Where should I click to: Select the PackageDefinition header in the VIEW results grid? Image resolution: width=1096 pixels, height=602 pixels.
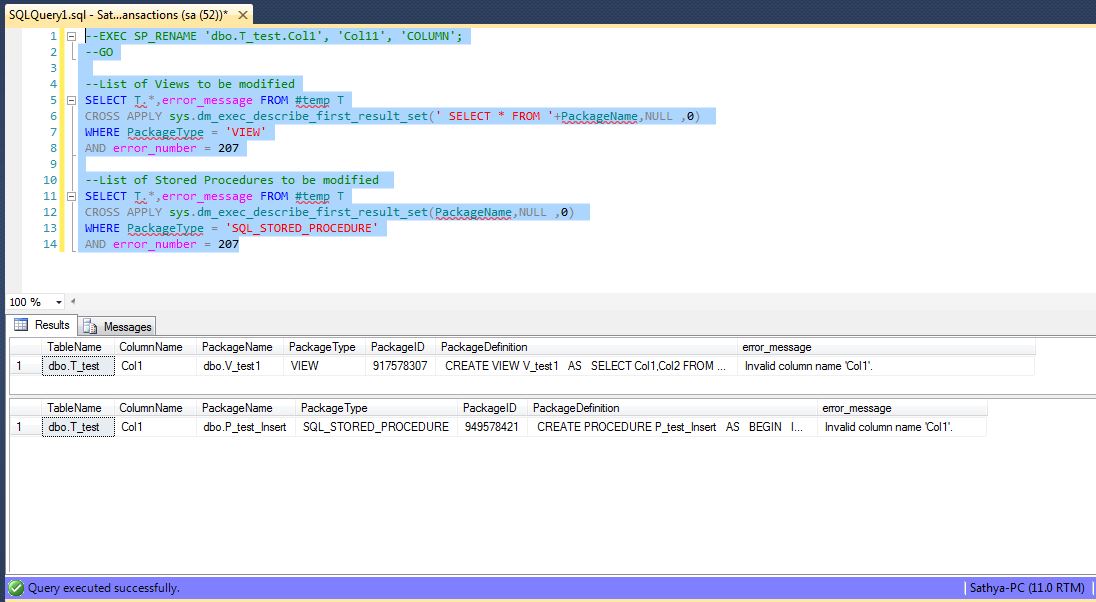click(586, 347)
